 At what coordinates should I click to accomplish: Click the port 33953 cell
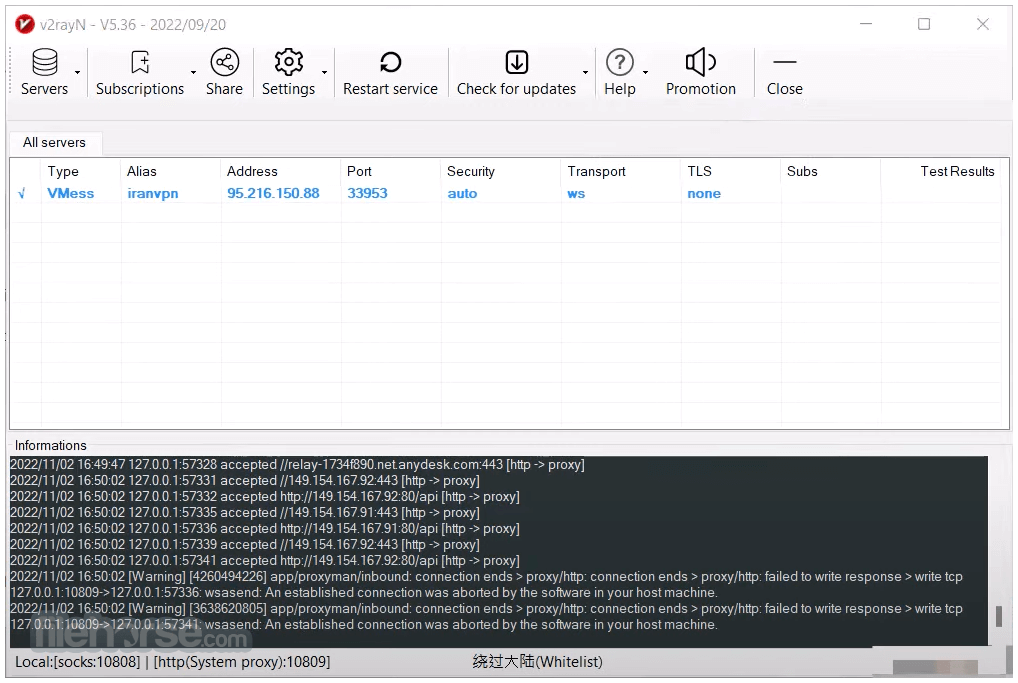coord(367,193)
